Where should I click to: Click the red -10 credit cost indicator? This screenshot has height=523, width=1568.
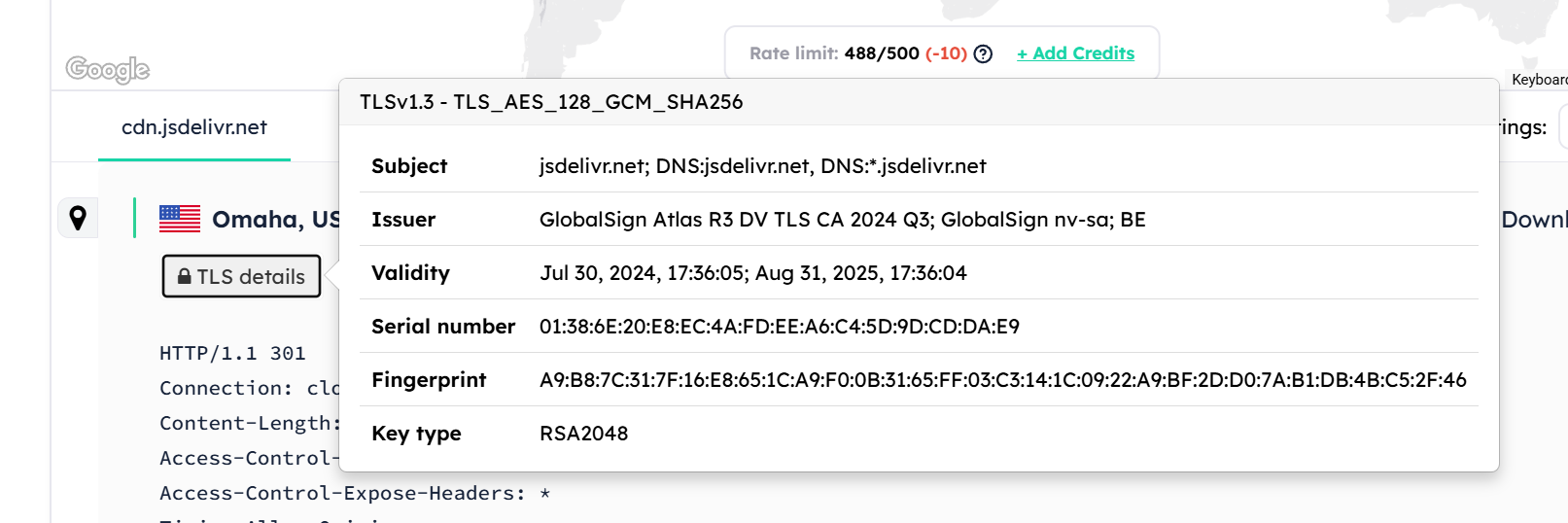click(x=946, y=53)
